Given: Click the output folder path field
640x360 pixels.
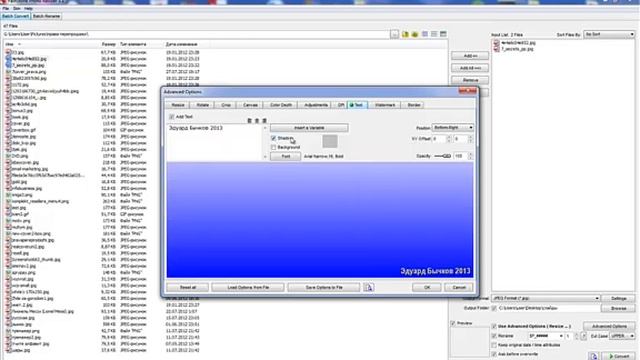Looking at the screenshot, I should click(x=549, y=308).
